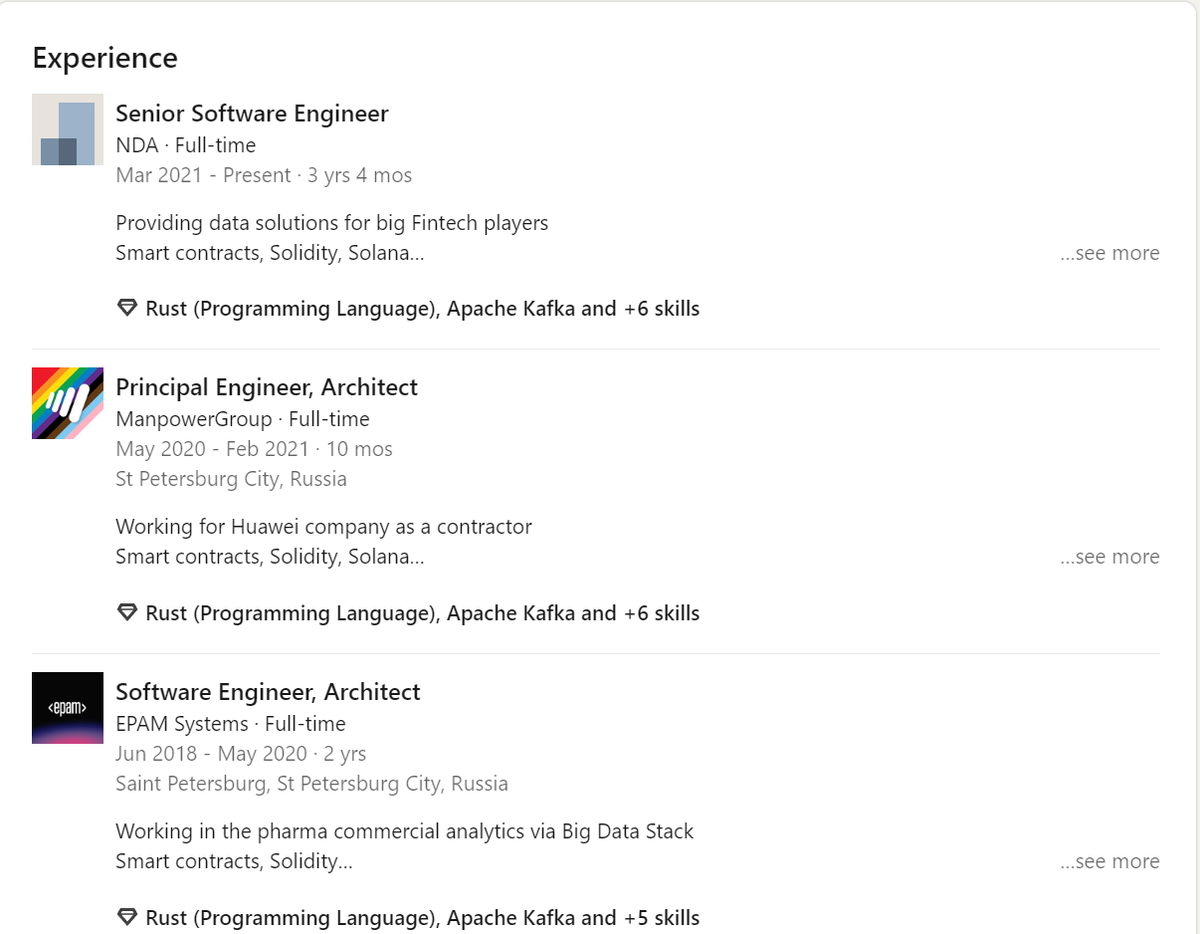Click the skills diamond icon under EPAM role
1200x934 pixels.
[x=127, y=917]
